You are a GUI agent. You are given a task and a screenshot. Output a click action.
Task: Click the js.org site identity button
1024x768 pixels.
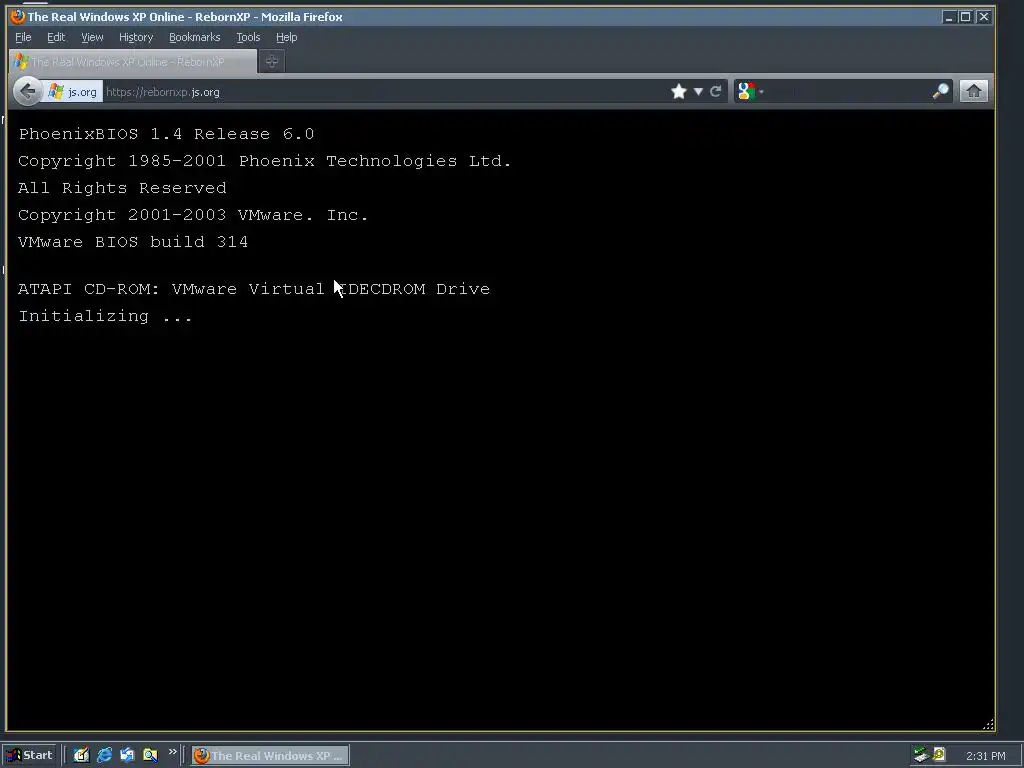click(73, 92)
